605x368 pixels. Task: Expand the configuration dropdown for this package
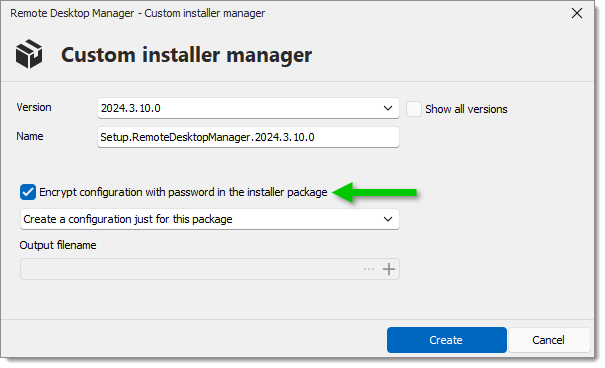click(210, 219)
